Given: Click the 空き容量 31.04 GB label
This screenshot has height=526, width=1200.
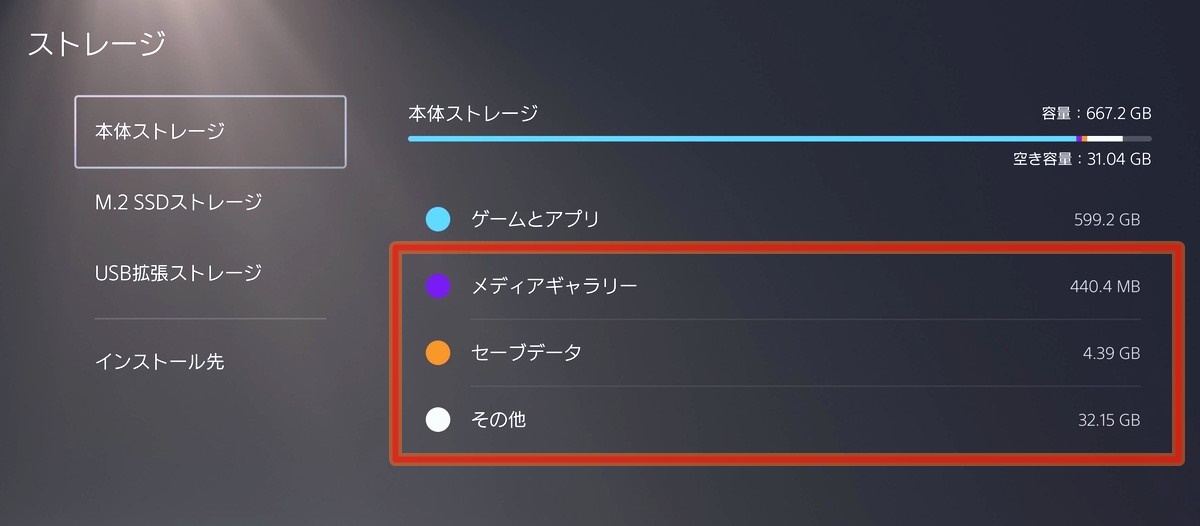Looking at the screenshot, I should (1082, 159).
